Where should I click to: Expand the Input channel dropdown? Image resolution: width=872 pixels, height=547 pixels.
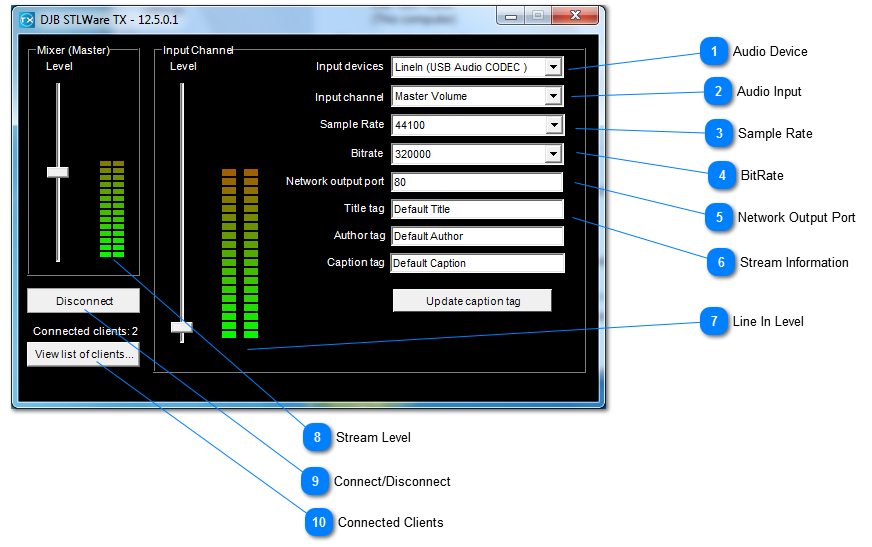coord(552,97)
